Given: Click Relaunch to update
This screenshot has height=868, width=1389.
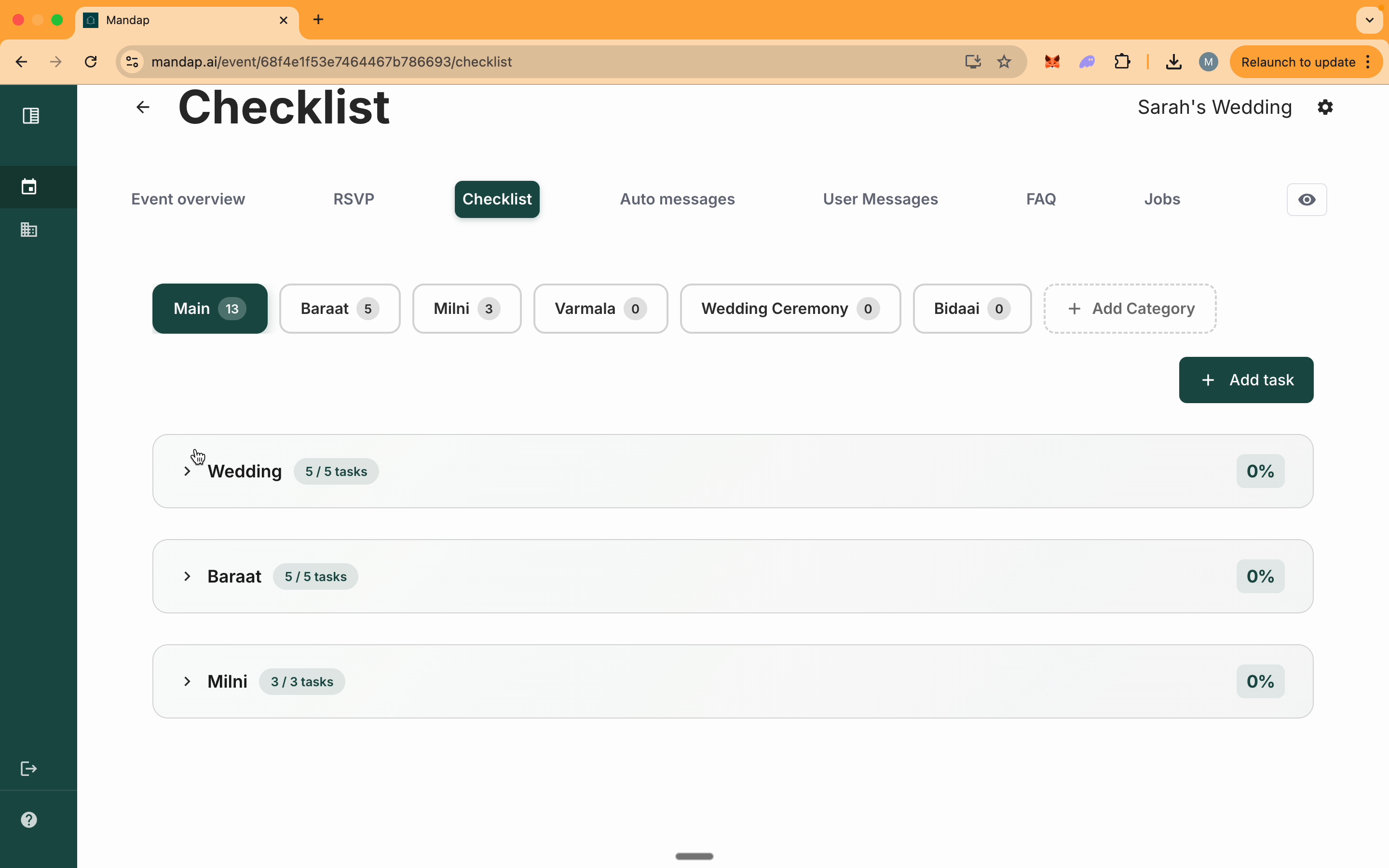Looking at the screenshot, I should pyautogui.click(x=1298, y=62).
